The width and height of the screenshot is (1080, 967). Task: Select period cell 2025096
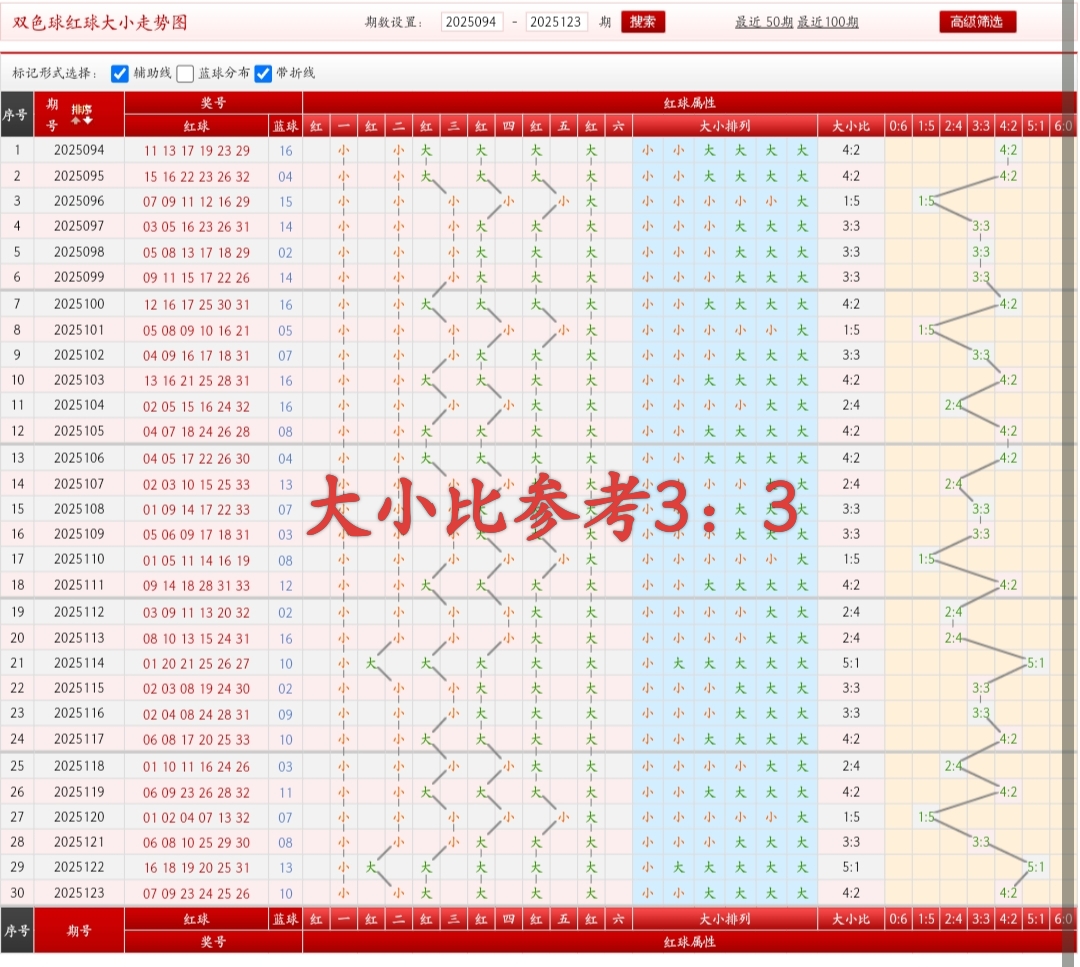tap(79, 201)
